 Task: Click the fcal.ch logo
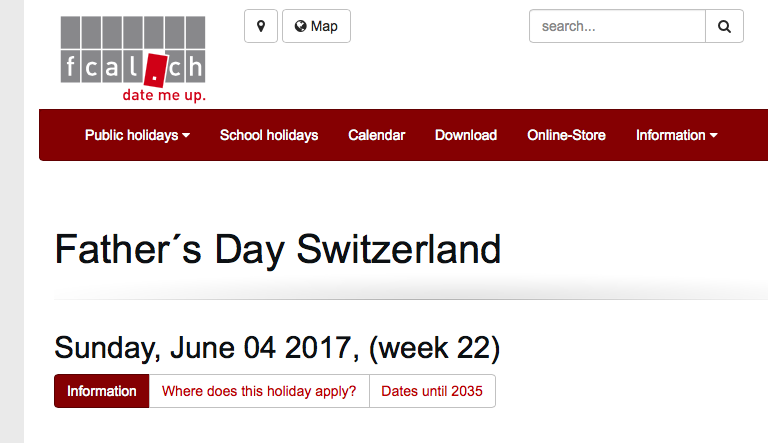click(x=133, y=59)
